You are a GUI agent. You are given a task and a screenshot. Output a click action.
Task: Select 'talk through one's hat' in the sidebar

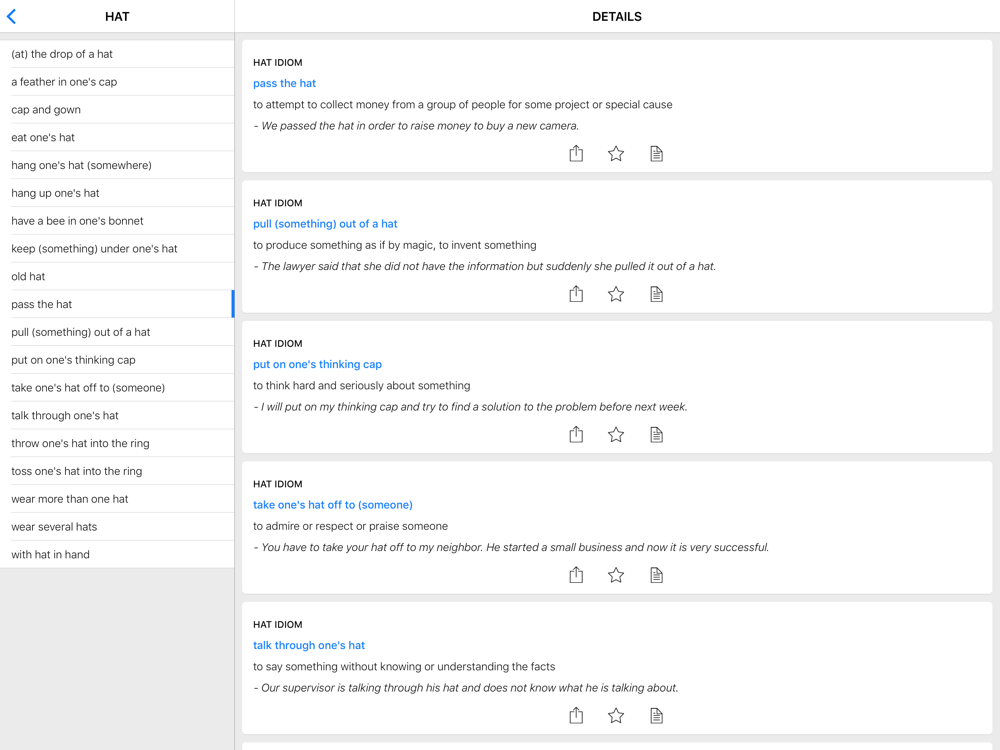[117, 415]
